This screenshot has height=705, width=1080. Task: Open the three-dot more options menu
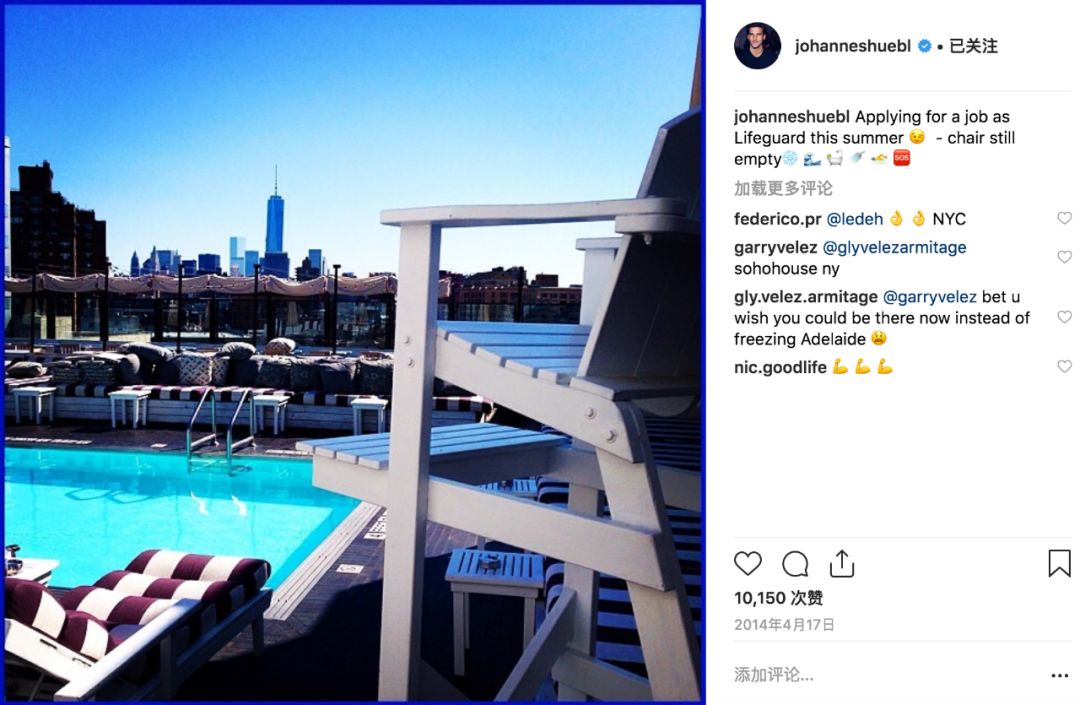(x=1060, y=675)
